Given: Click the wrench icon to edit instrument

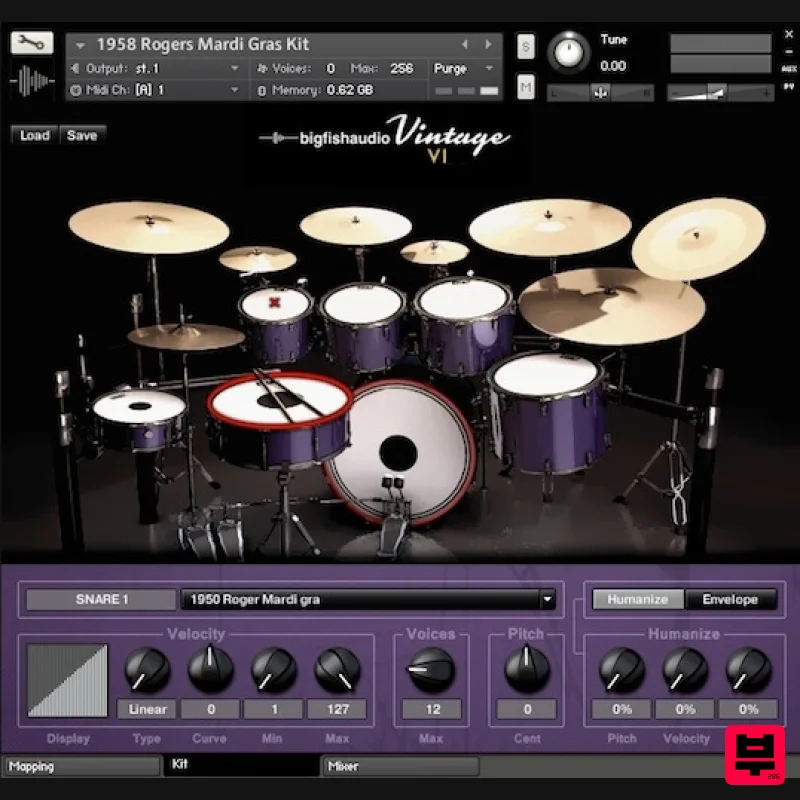Looking at the screenshot, I should [x=30, y=44].
